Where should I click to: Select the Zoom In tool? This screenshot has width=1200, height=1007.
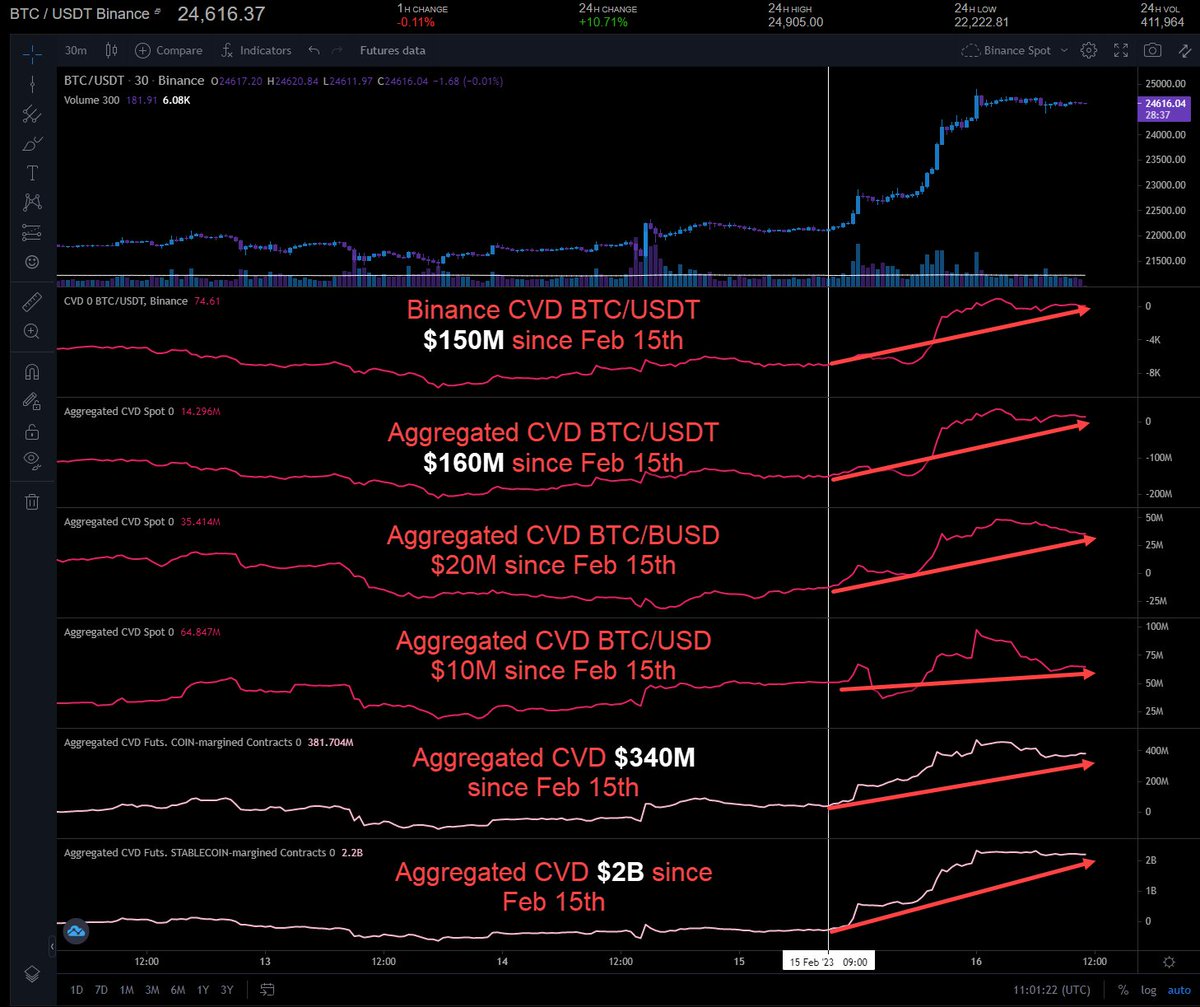31,330
